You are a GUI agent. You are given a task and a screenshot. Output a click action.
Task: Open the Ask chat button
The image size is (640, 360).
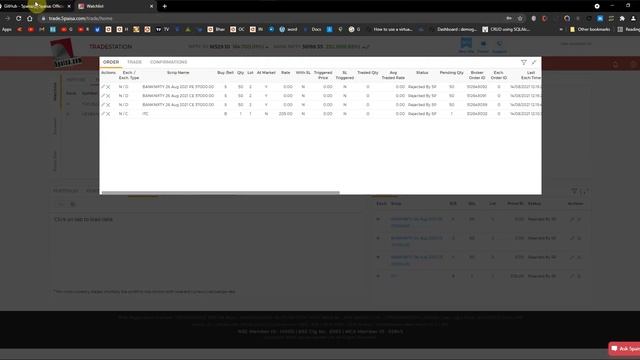click(624, 349)
